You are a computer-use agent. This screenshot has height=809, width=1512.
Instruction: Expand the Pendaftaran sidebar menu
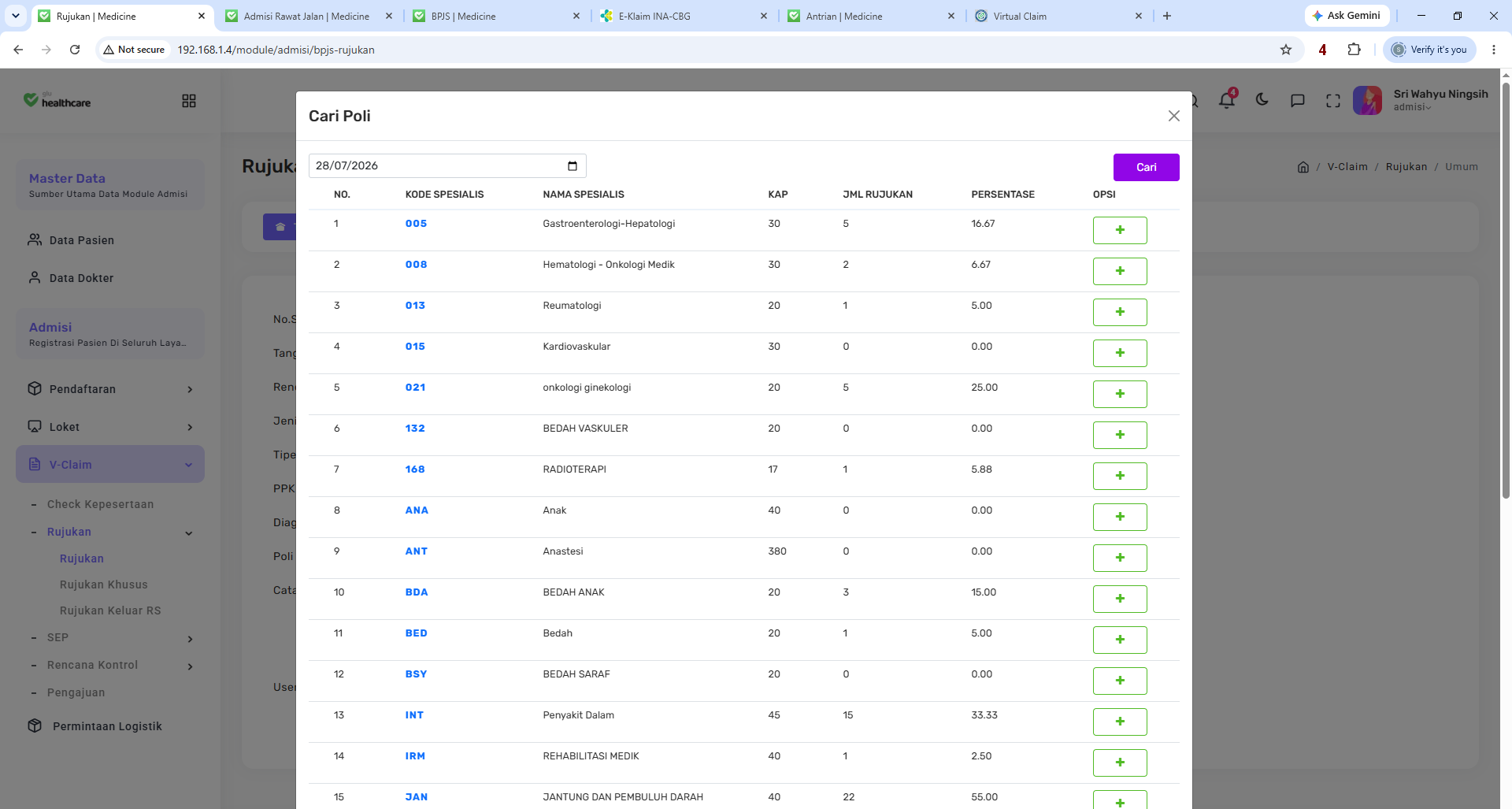(x=110, y=389)
